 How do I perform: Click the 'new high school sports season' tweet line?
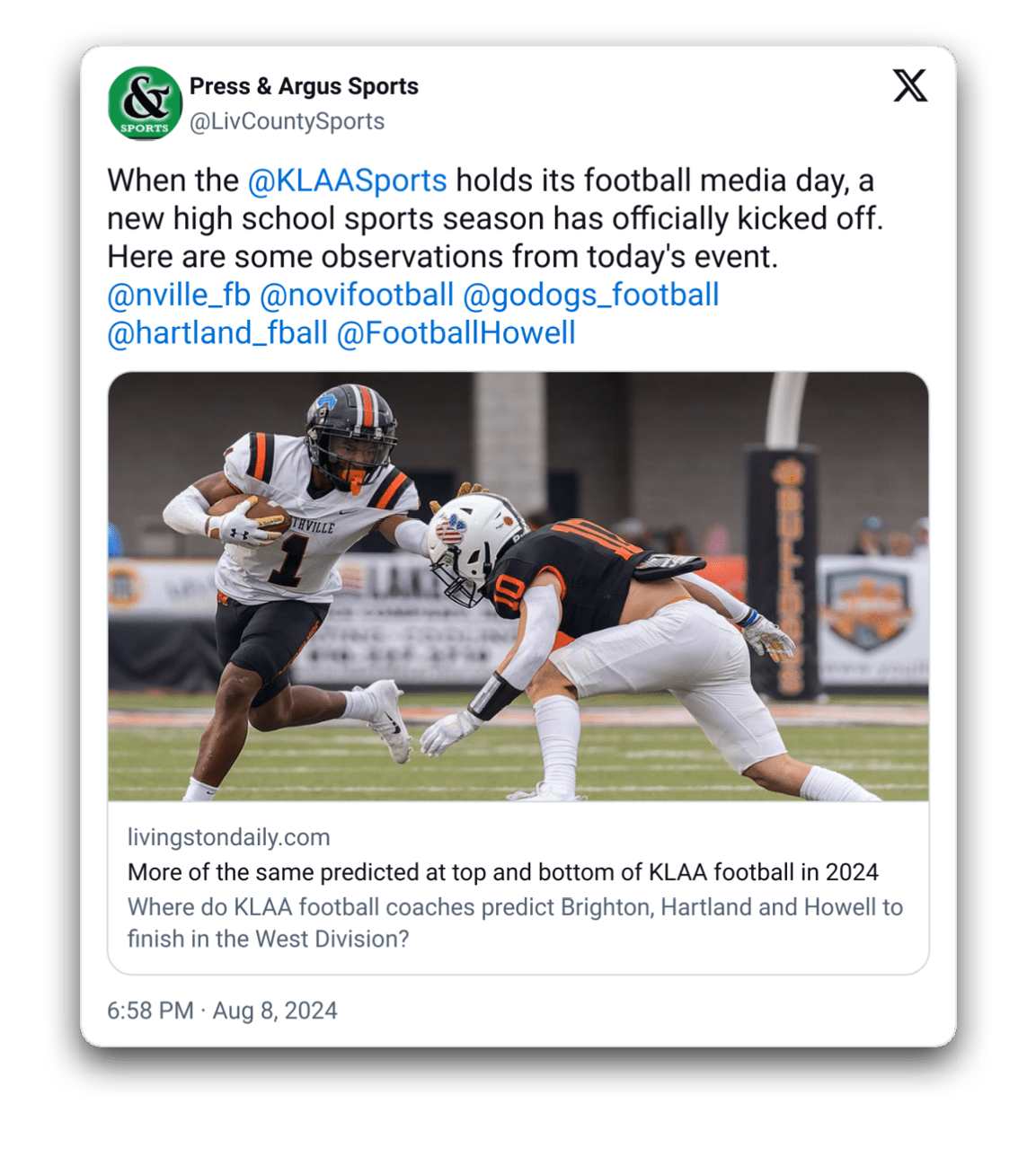(x=495, y=219)
